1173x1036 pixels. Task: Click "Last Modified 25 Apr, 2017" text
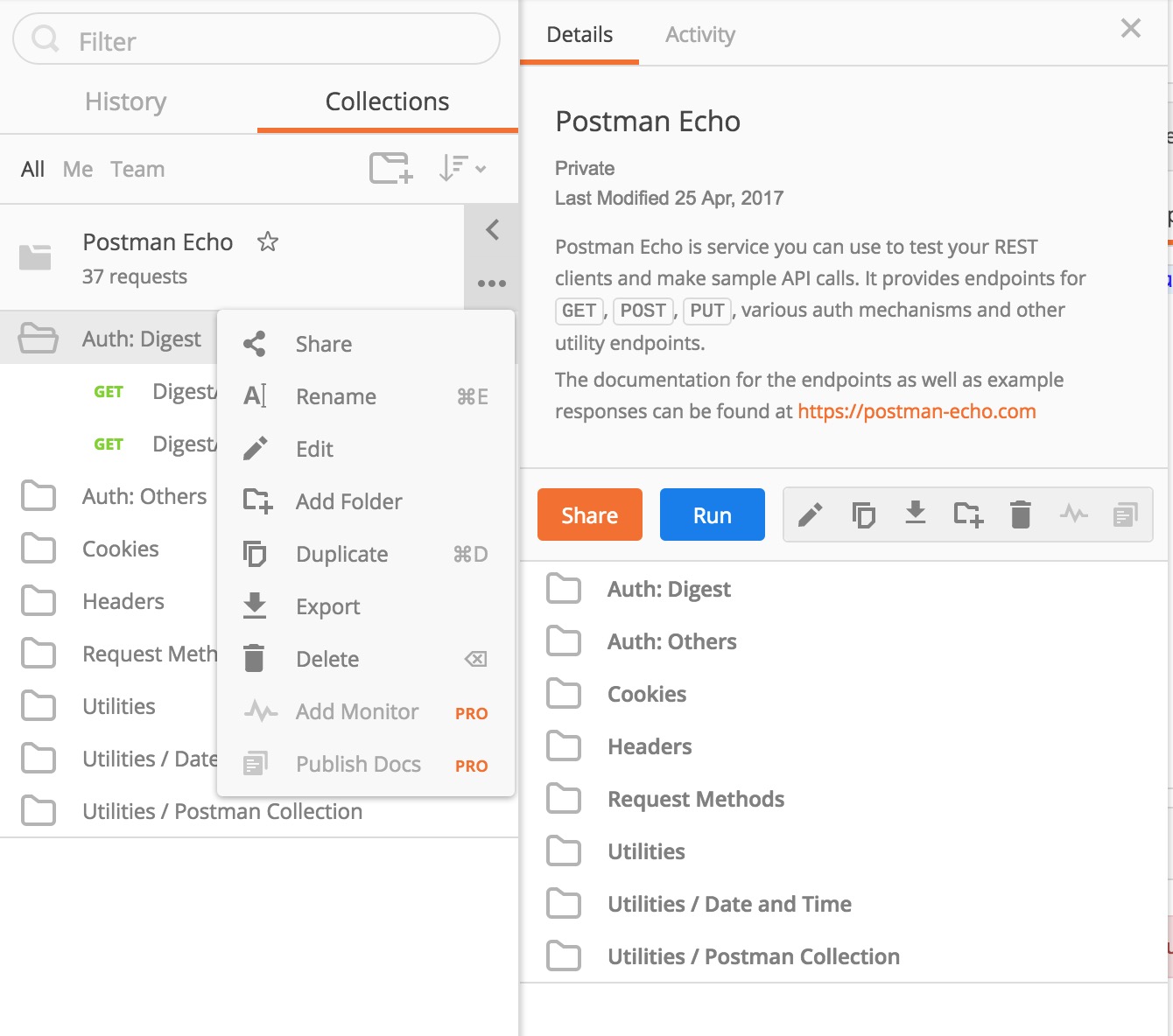tap(669, 198)
